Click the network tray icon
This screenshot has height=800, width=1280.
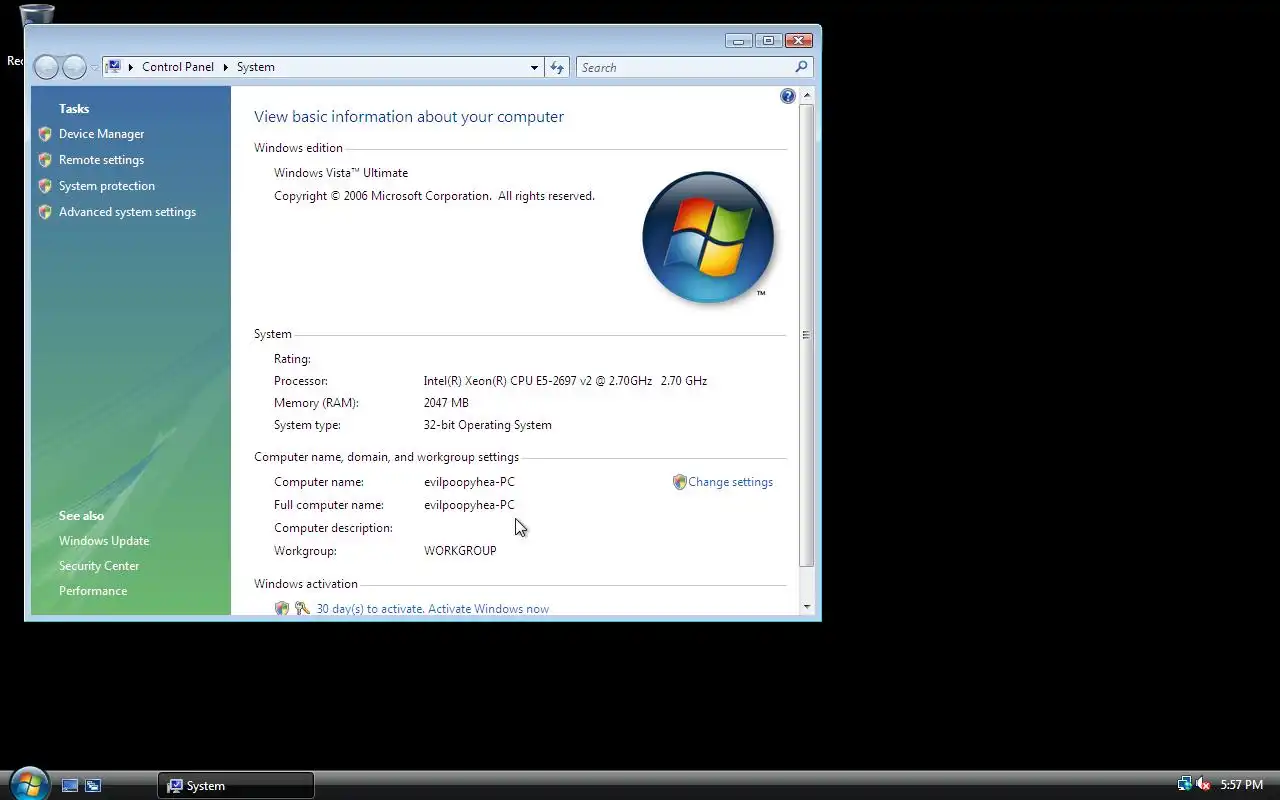(1184, 785)
